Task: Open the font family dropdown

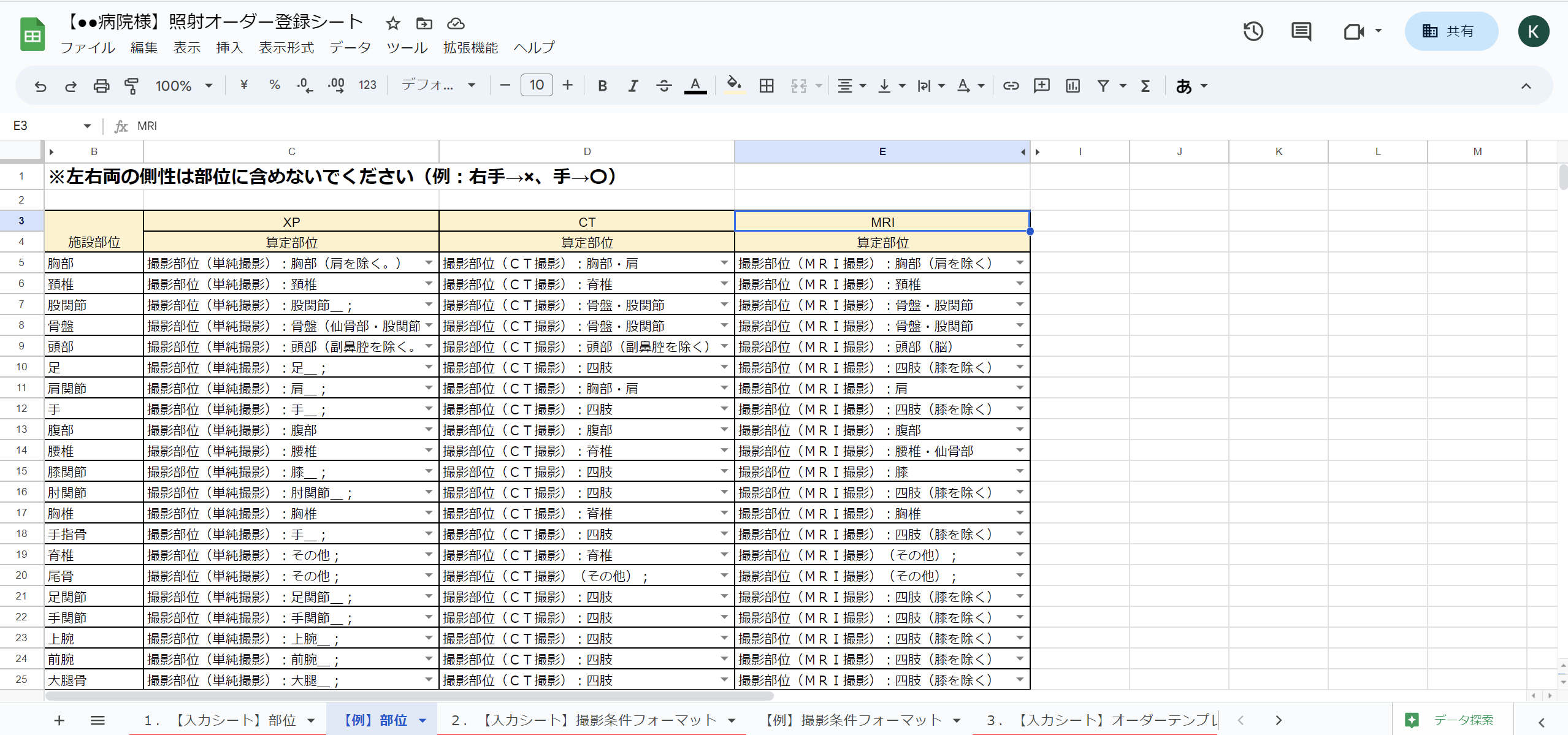Action: point(438,86)
